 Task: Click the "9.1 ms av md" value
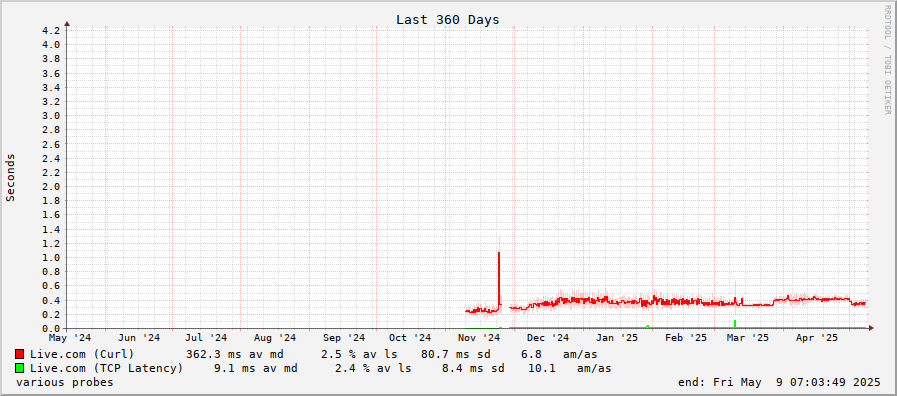pyautogui.click(x=256, y=369)
